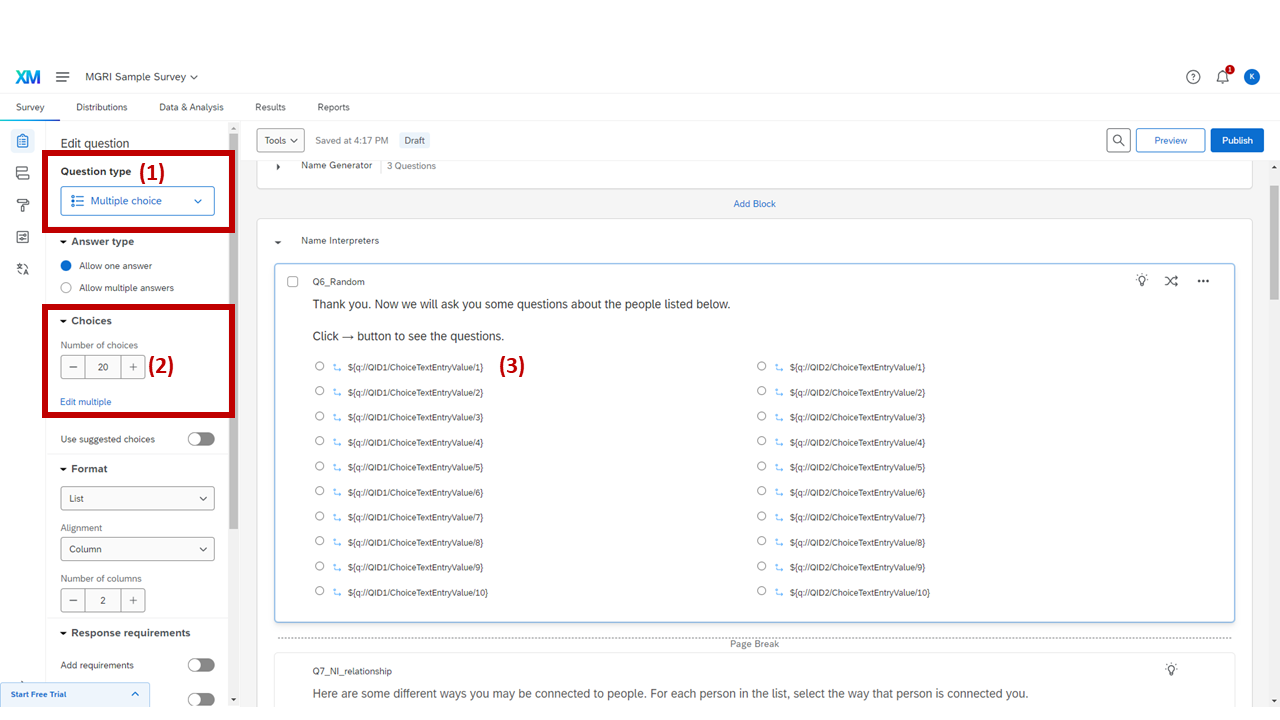Open Survey options using the sliders icon

tap(22, 236)
